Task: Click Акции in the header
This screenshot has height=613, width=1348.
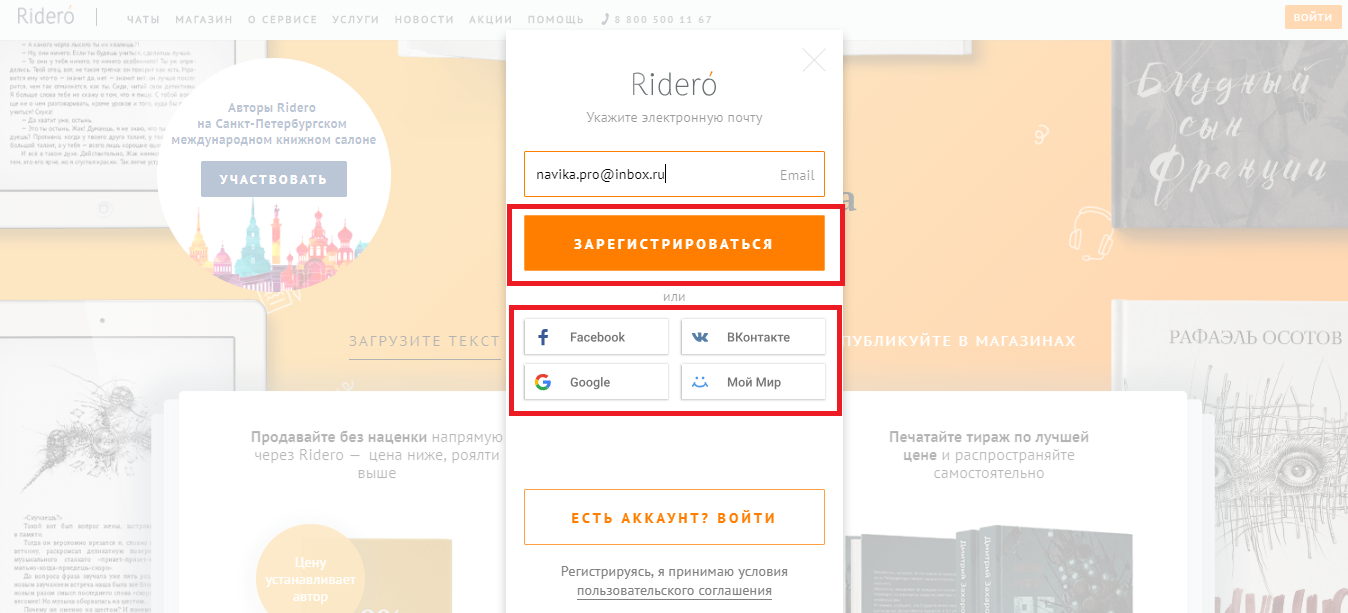Action: (x=490, y=20)
